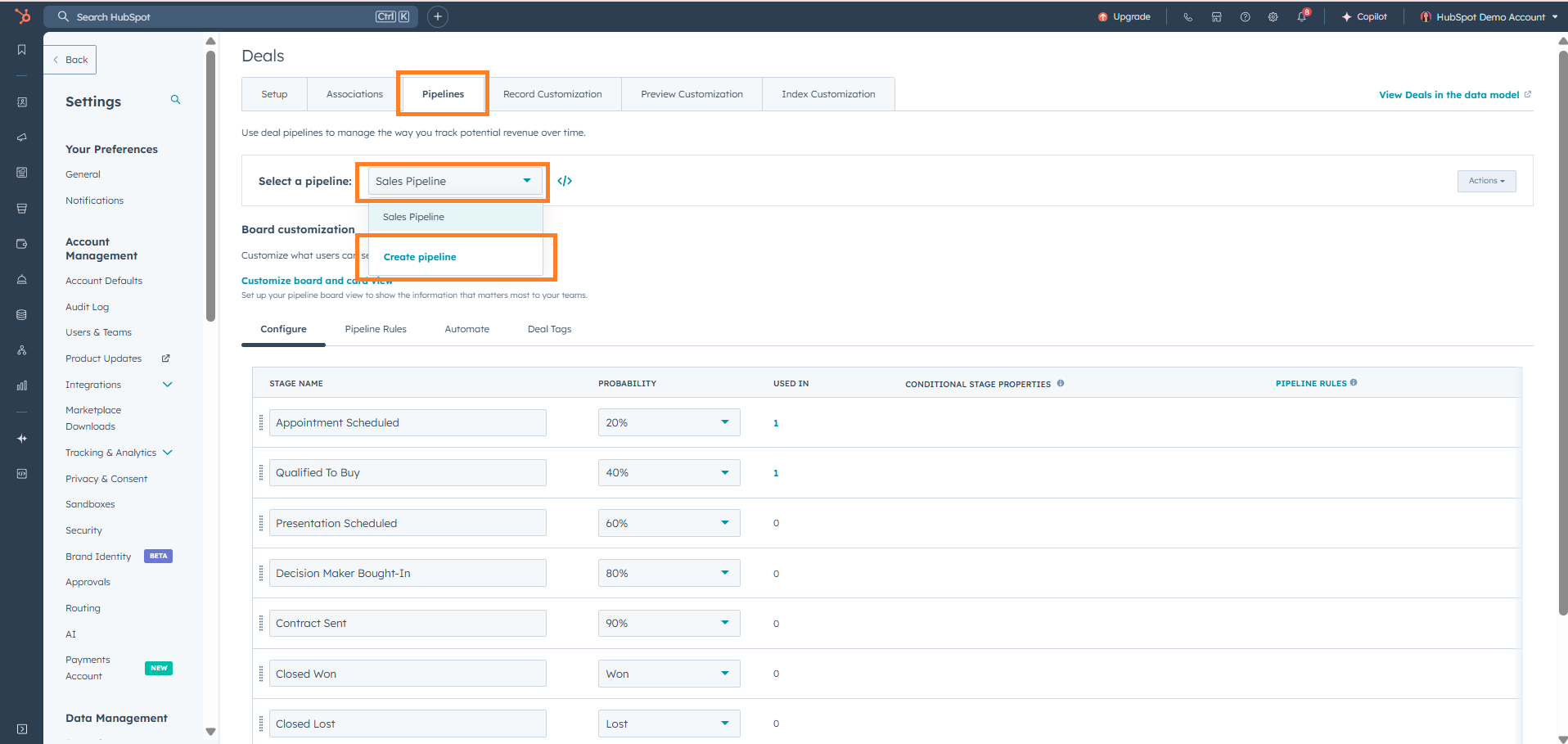Screen dimensions: 1568x744
Task: Open the Content icon in sidebar
Action: coord(22,173)
